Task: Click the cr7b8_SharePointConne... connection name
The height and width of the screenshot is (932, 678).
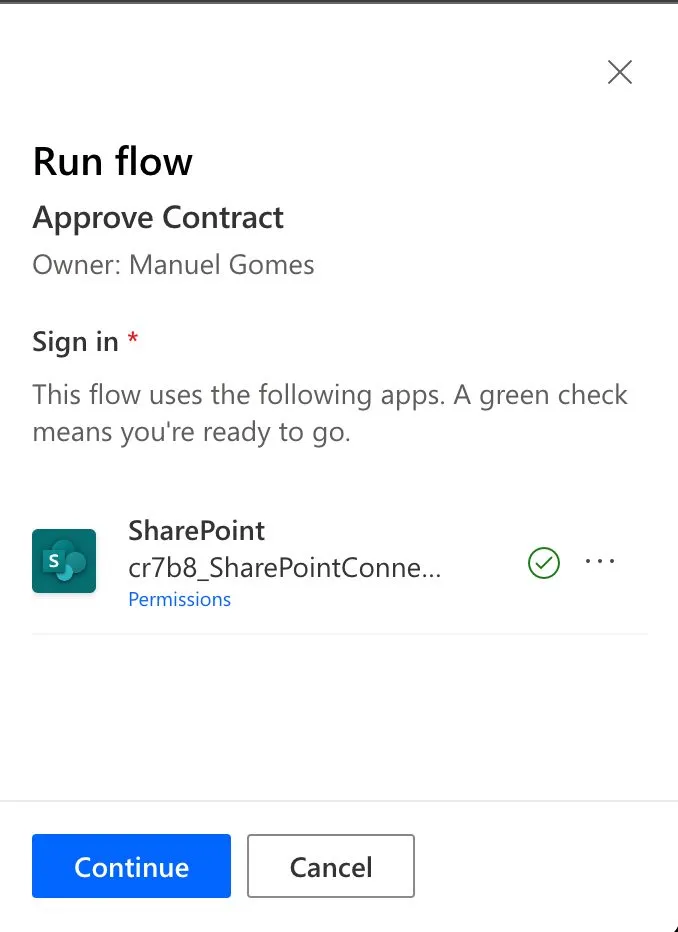Action: (284, 568)
